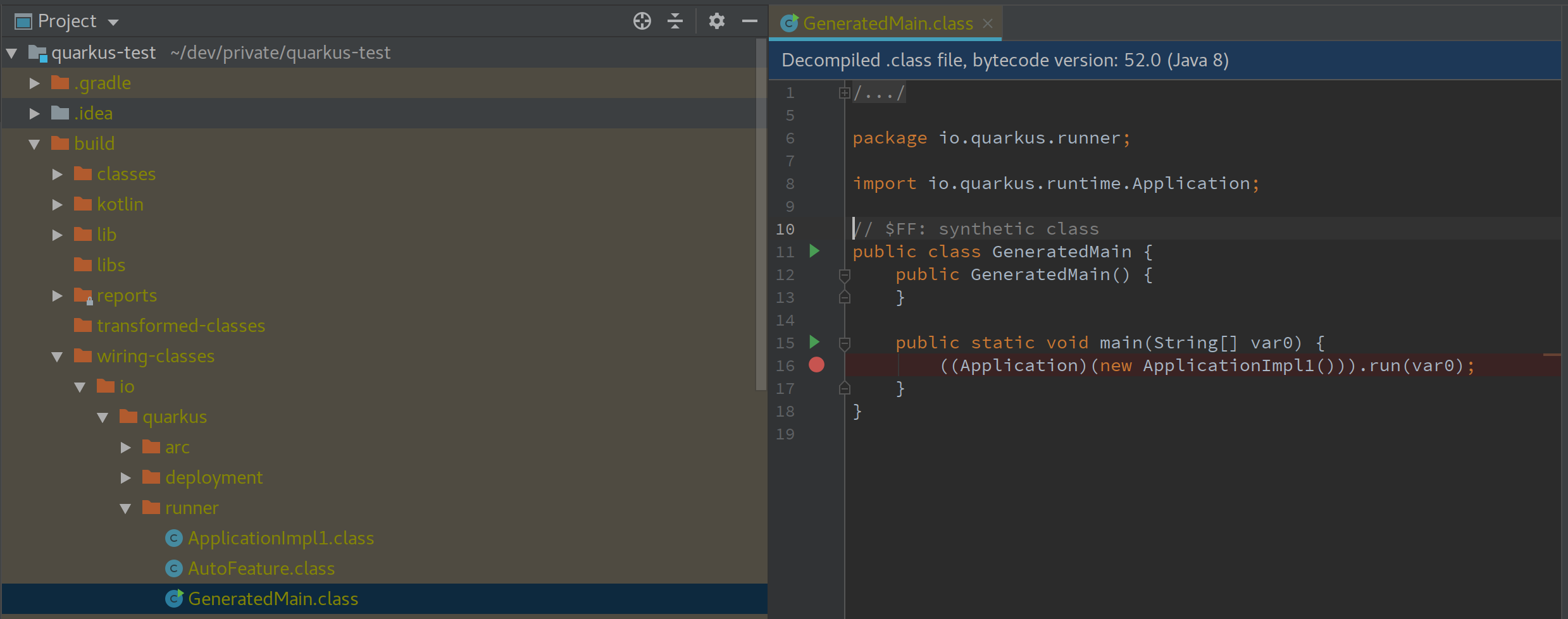1568x619 pixels.
Task: Click the fold end marker on line 17
Action: tap(844, 388)
